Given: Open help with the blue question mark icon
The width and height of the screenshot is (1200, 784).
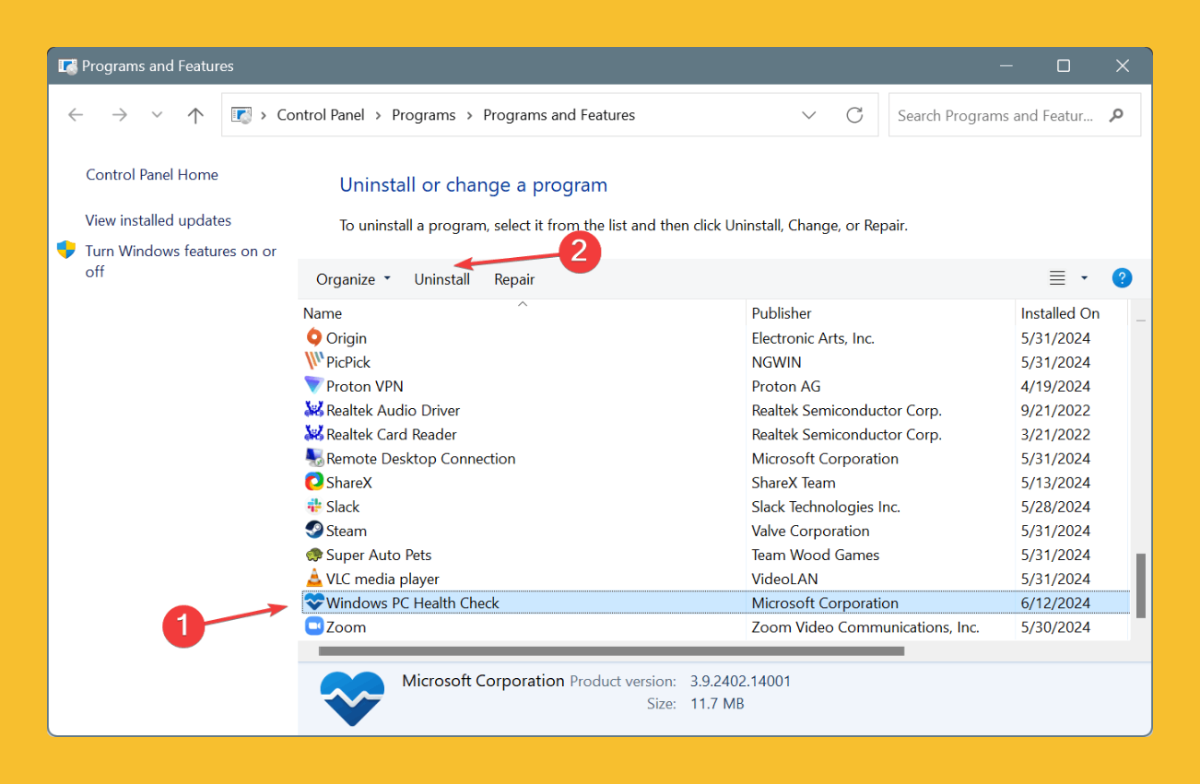Looking at the screenshot, I should pos(1122,278).
